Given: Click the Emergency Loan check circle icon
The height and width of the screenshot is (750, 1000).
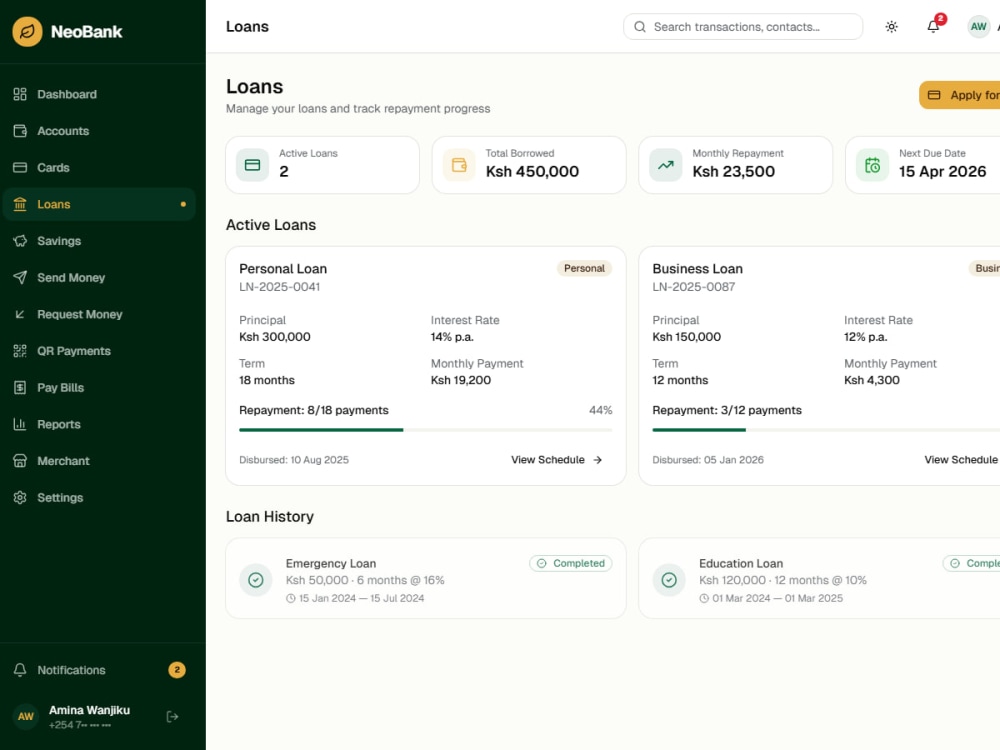Looking at the screenshot, I should click(x=256, y=580).
